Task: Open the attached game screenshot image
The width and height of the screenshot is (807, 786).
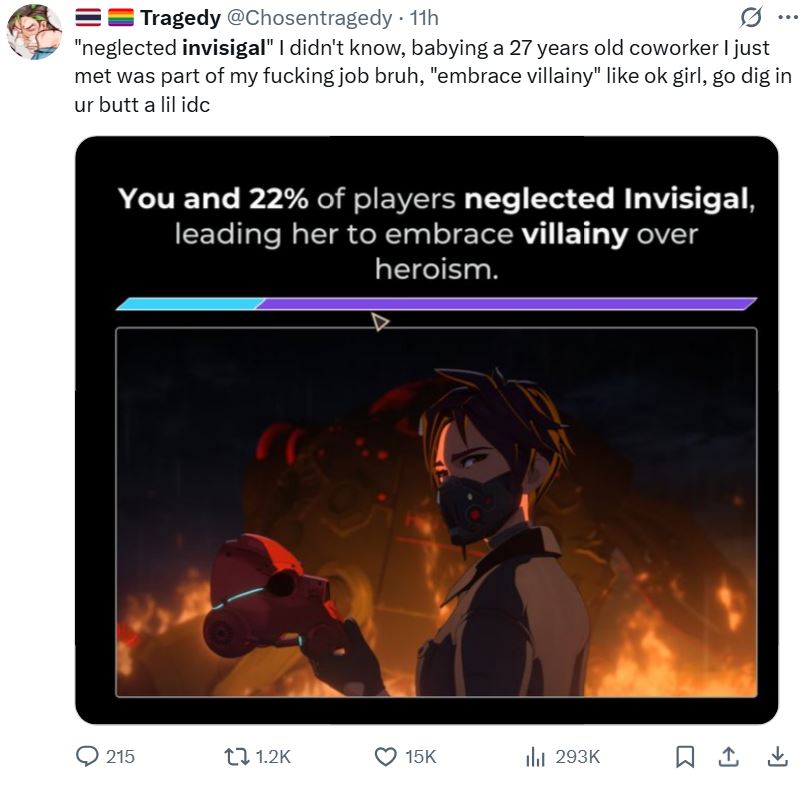Action: coord(427,430)
